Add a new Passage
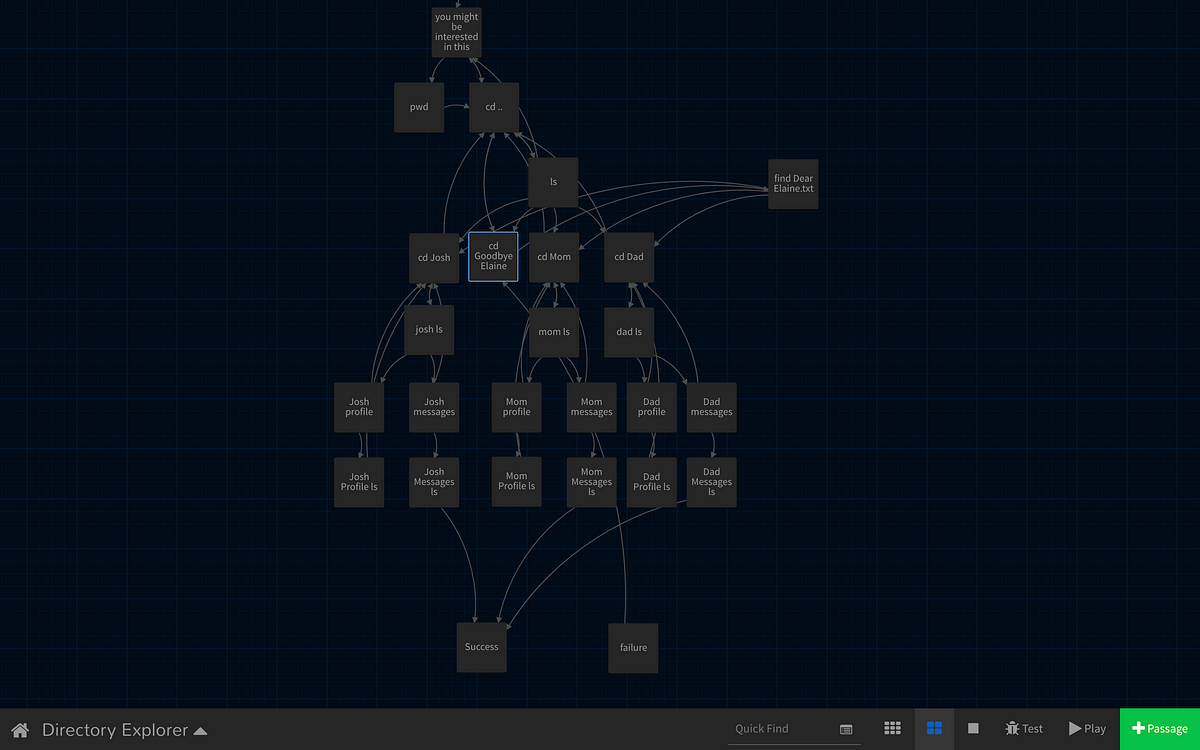The height and width of the screenshot is (750, 1200). pos(1160,729)
